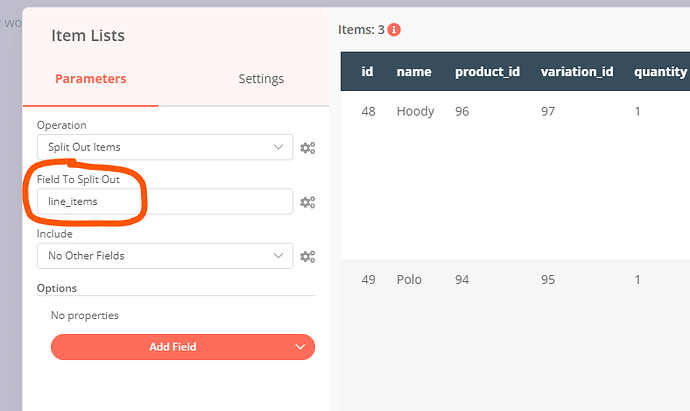Click the Options section label
The width and height of the screenshot is (690, 411).
pyautogui.click(x=57, y=288)
